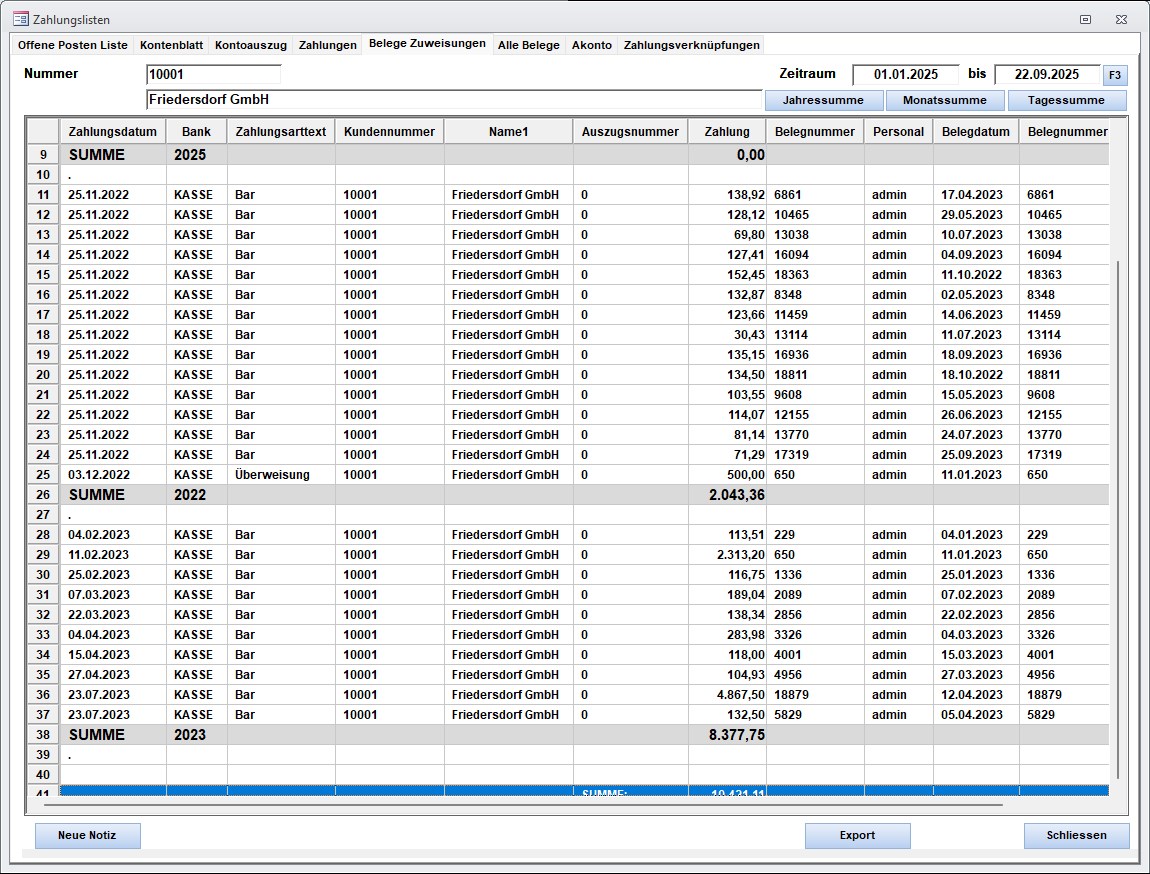The width and height of the screenshot is (1150, 874).
Task: Switch to the Offene Posten Liste tab
Action: (73, 45)
